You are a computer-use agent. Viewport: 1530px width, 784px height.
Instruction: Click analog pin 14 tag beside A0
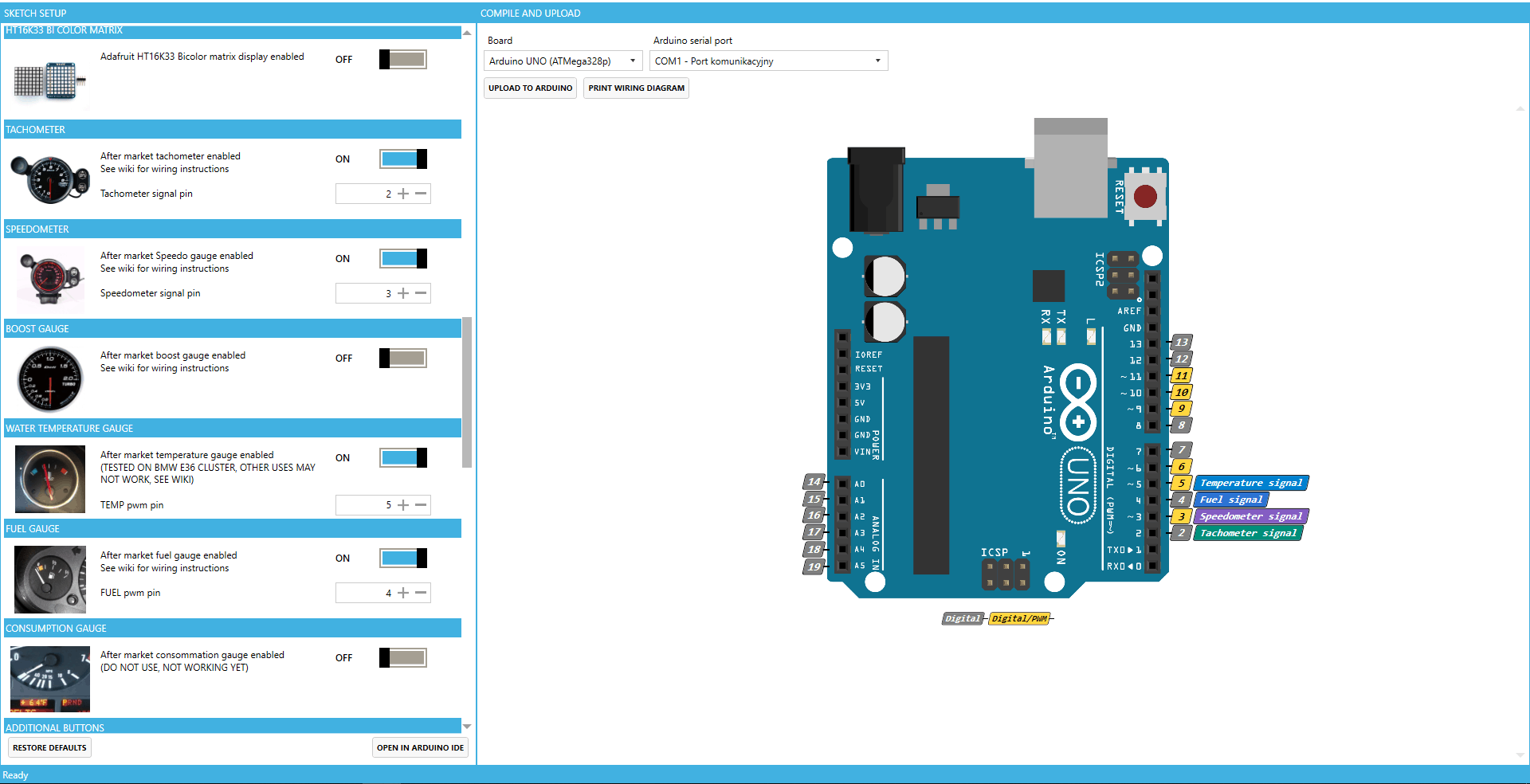pos(814,482)
